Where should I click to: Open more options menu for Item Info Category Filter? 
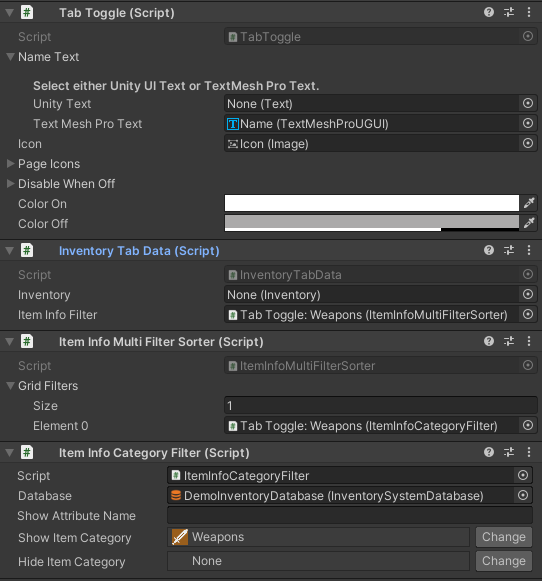pyautogui.click(x=529, y=452)
